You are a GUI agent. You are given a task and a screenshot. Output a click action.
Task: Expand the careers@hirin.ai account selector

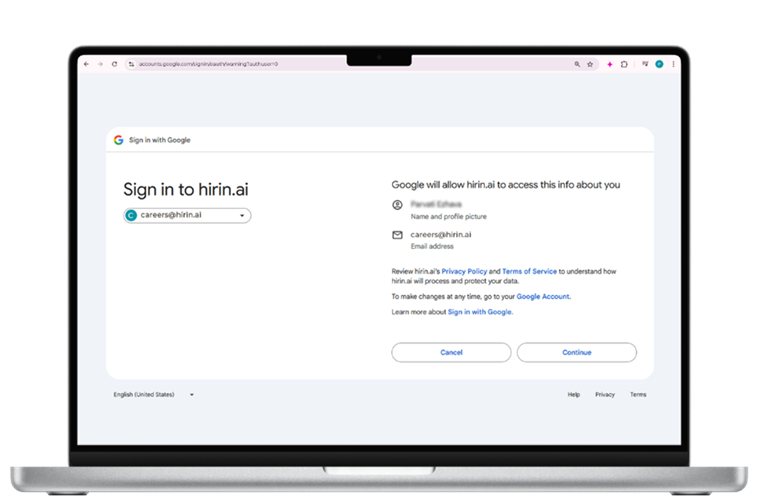click(187, 215)
